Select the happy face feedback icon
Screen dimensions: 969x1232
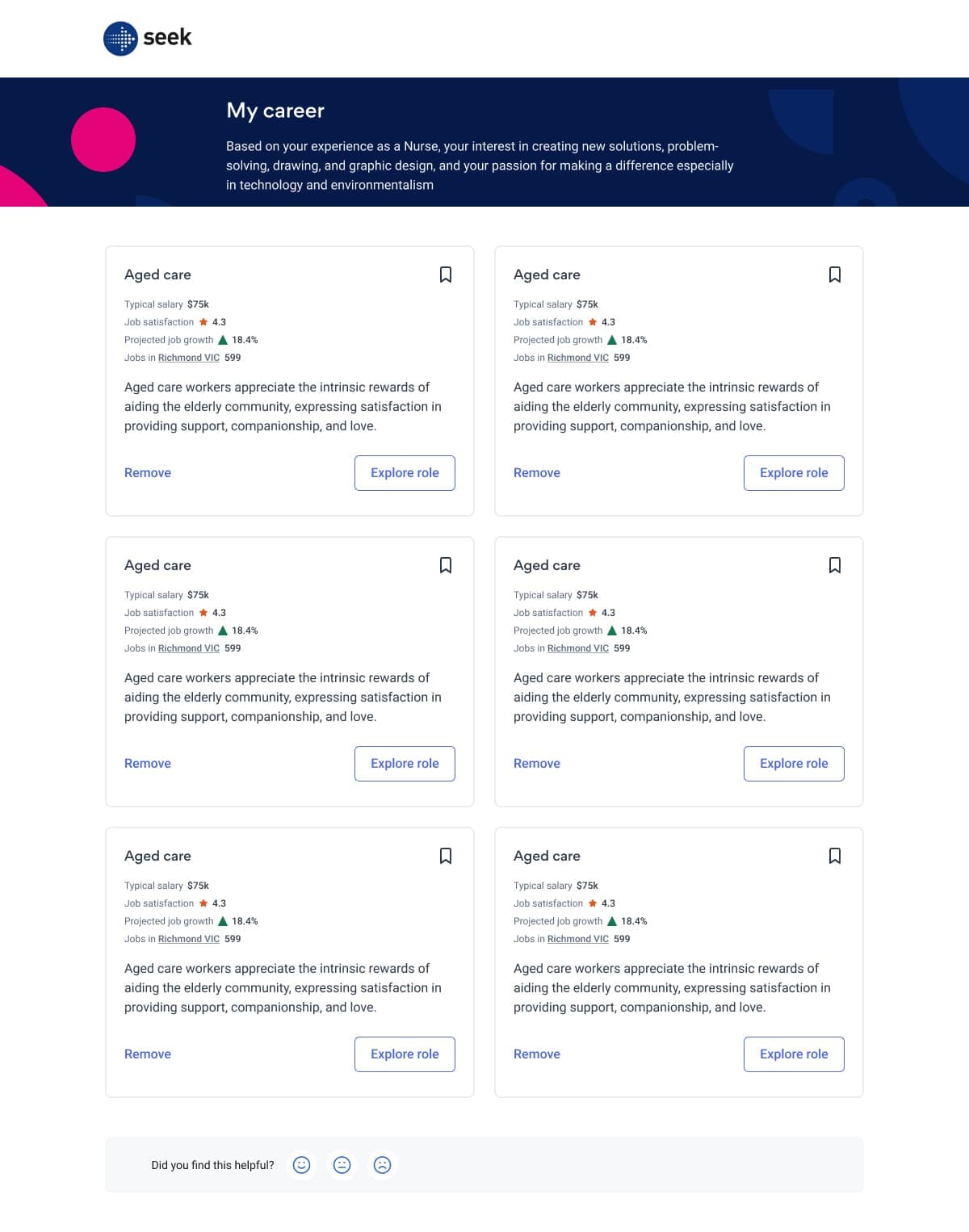[x=301, y=1164]
